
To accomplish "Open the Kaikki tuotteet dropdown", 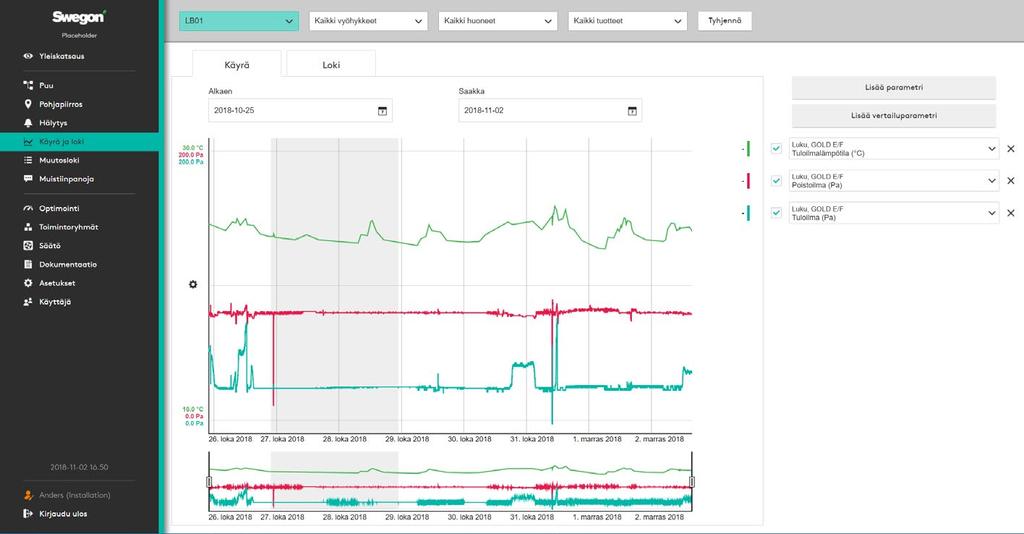I will click(x=628, y=21).
